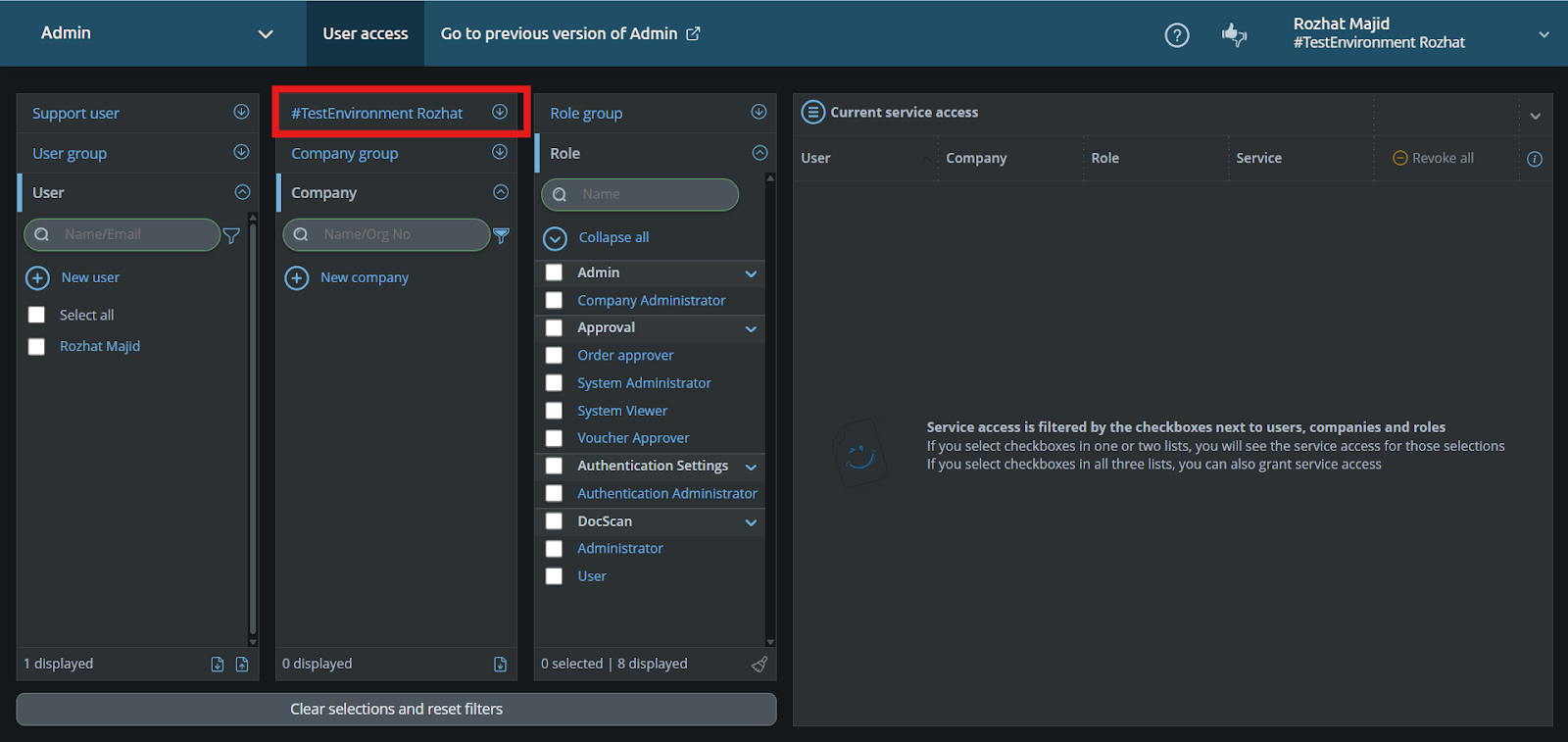The height and width of the screenshot is (742, 1568).
Task: Collapse the Current service access panel chevron
Action: (1536, 117)
